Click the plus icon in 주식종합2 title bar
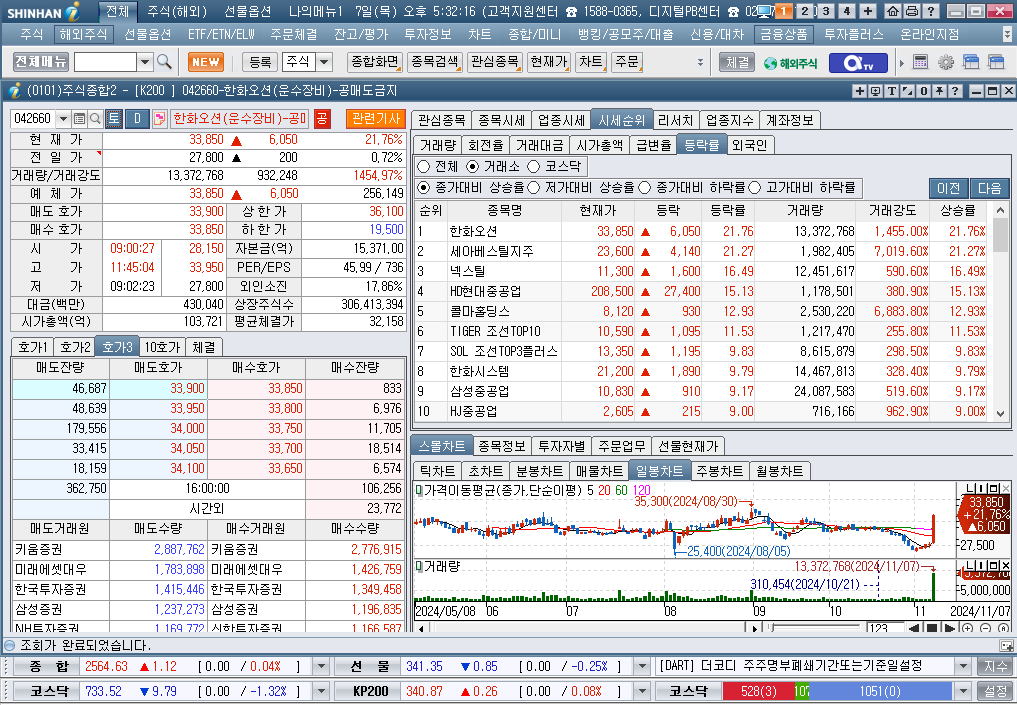Screen dimensions: 1017x705 pos(859,91)
